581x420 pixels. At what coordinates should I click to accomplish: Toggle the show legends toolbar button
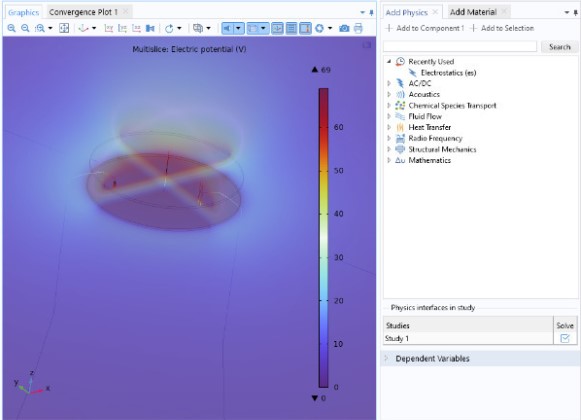[x=305, y=28]
